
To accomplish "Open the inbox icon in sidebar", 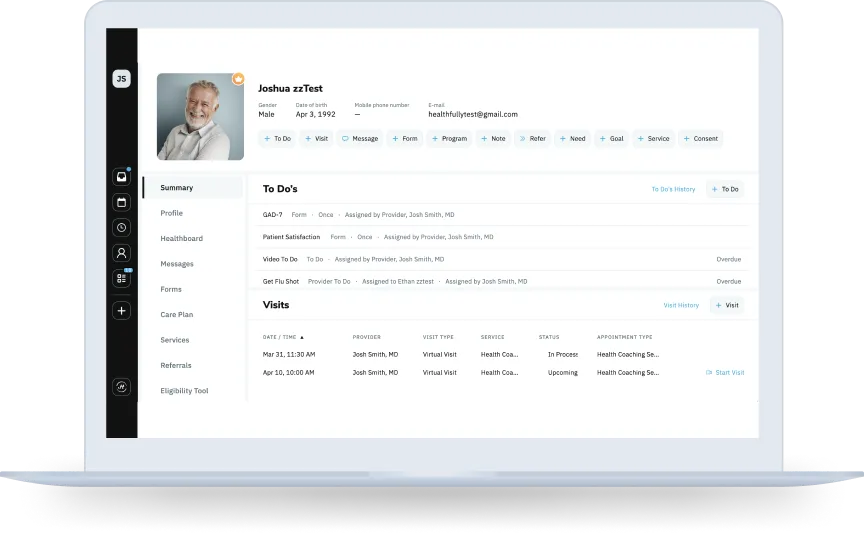I will pos(121,177).
